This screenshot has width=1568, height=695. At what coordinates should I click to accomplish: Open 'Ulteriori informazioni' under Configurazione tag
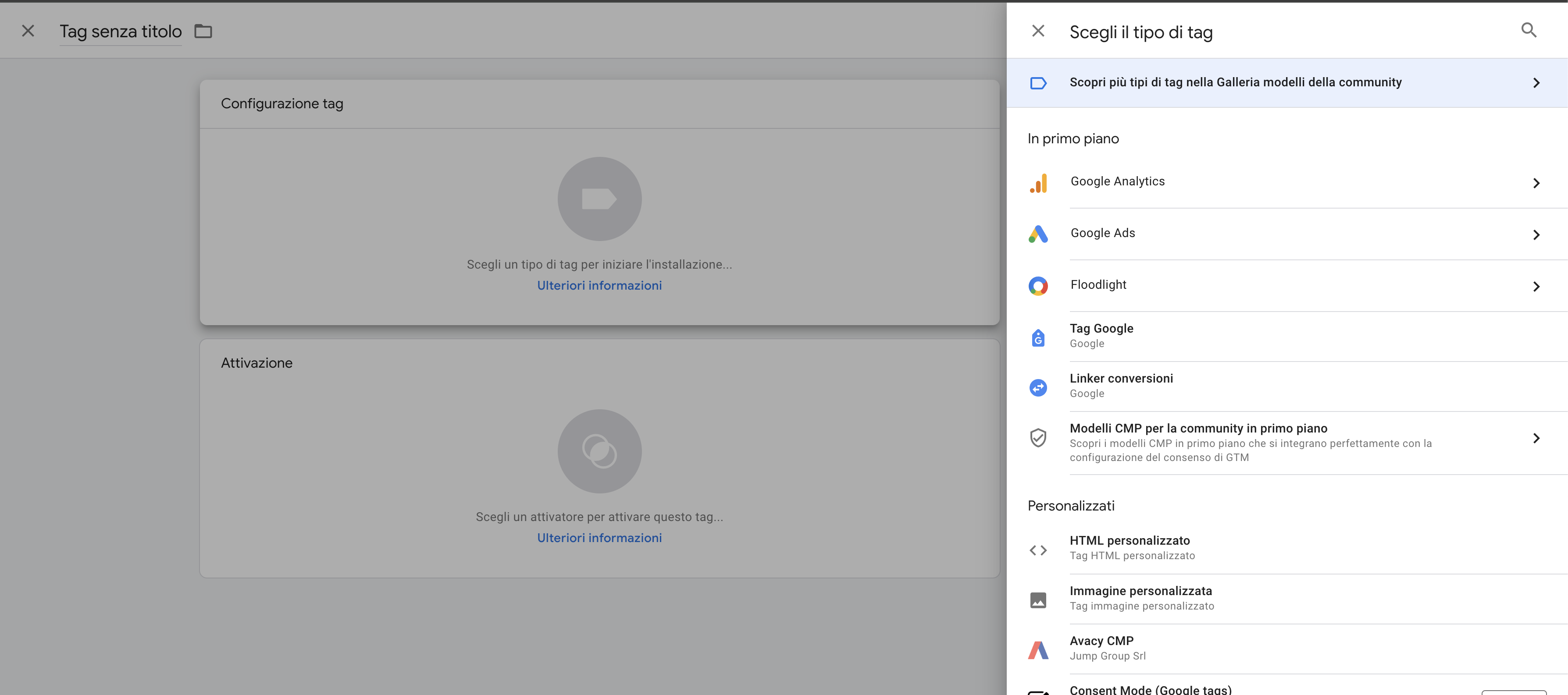599,285
